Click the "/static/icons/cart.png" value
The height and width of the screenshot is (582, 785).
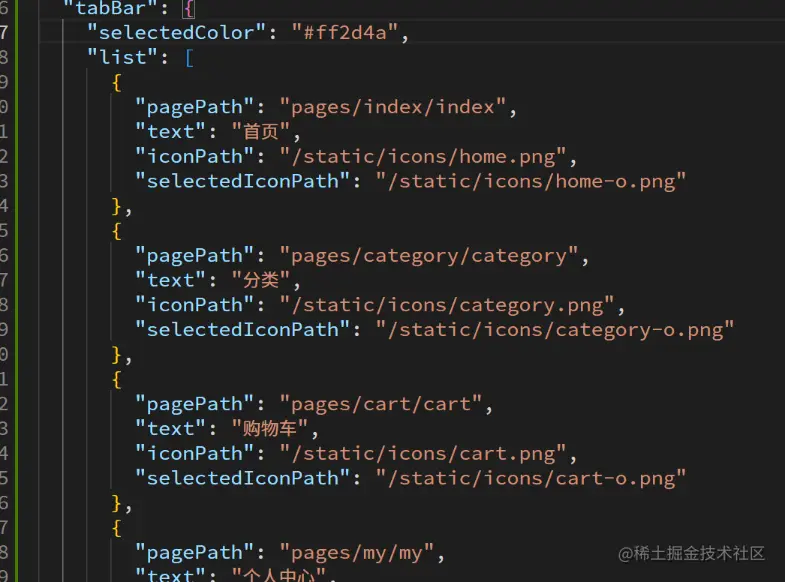tap(423, 453)
